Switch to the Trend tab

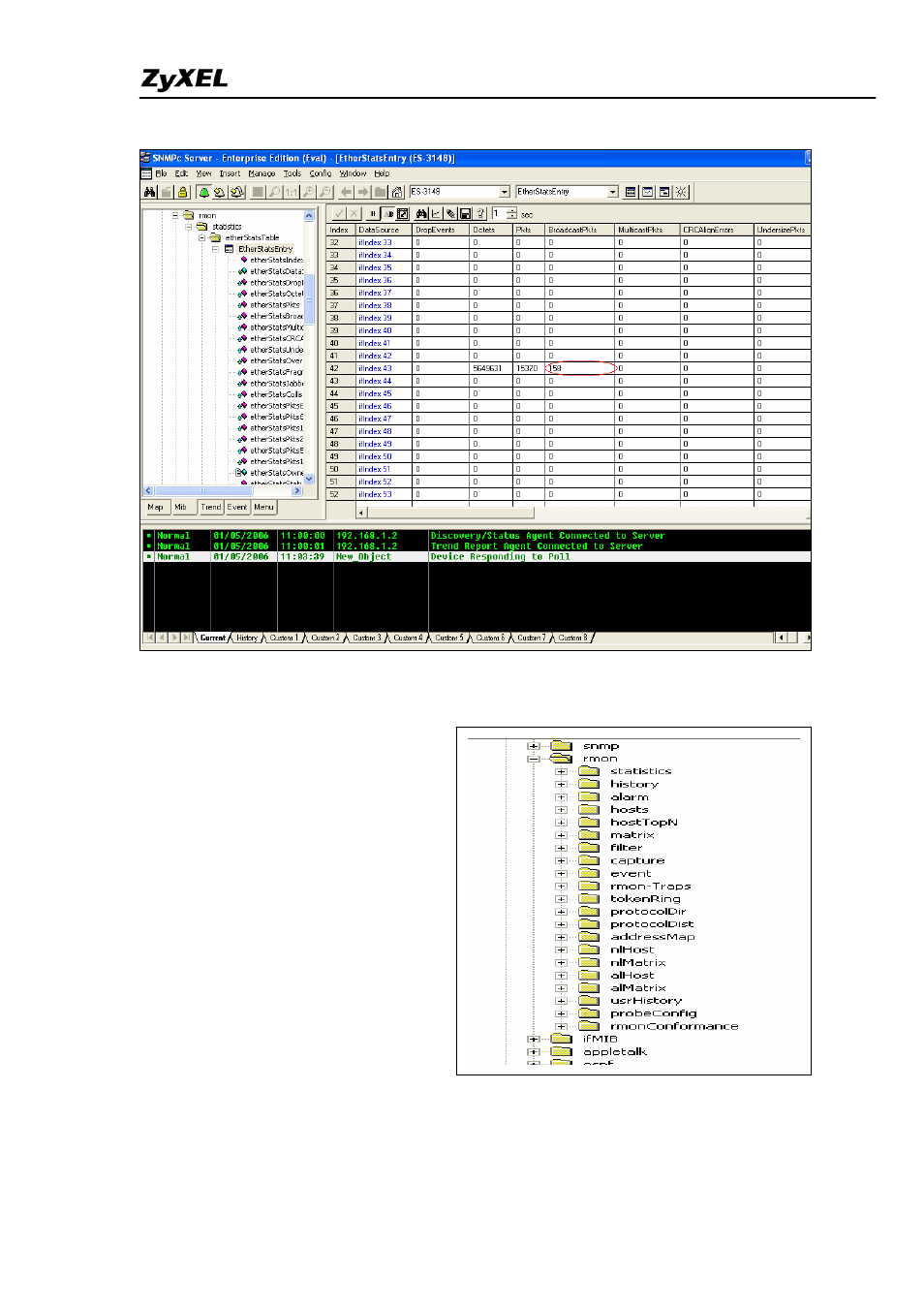(x=211, y=507)
